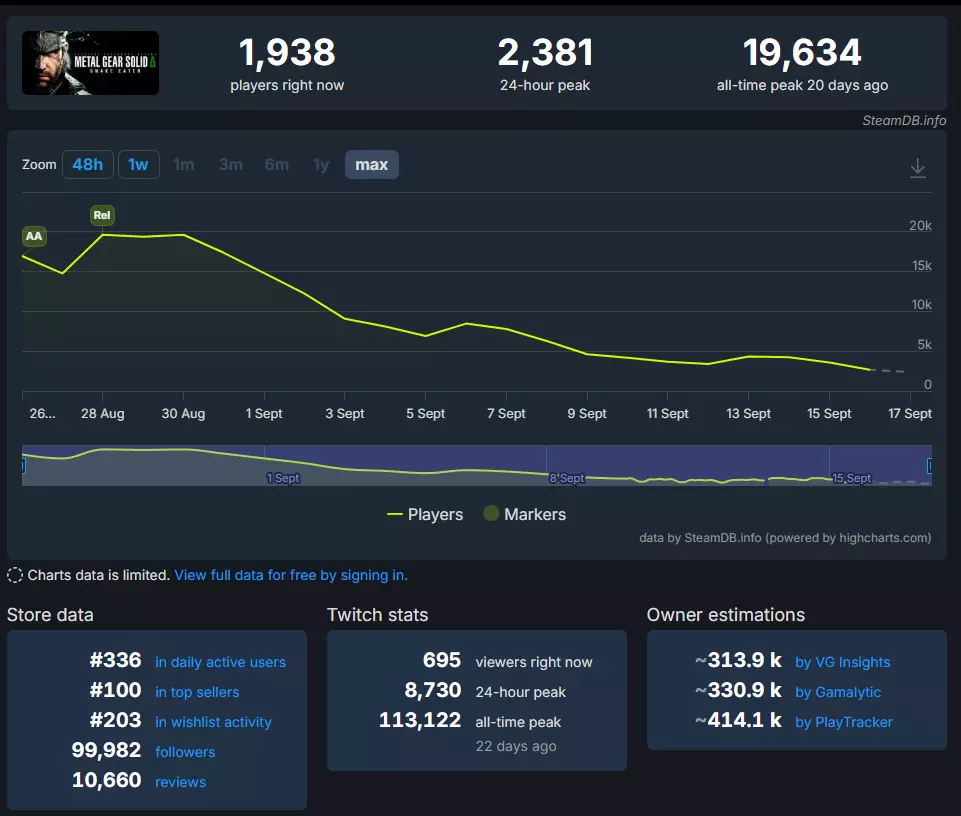Open in wishlist activity link

point(213,722)
